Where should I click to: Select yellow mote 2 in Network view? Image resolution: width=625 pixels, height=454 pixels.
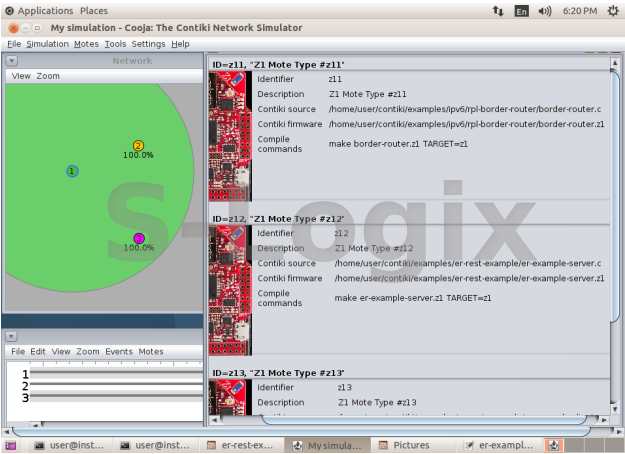(138, 145)
